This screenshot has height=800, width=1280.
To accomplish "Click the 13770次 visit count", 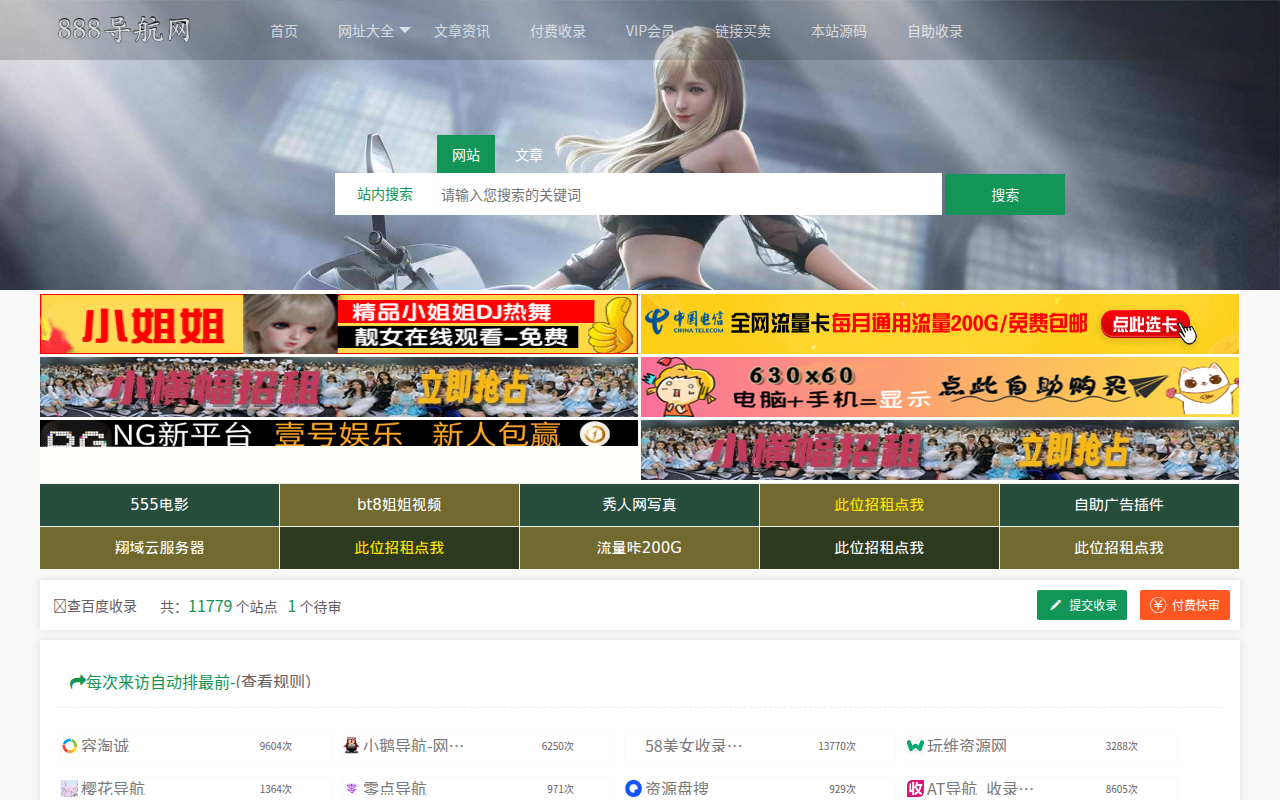I will [x=837, y=746].
